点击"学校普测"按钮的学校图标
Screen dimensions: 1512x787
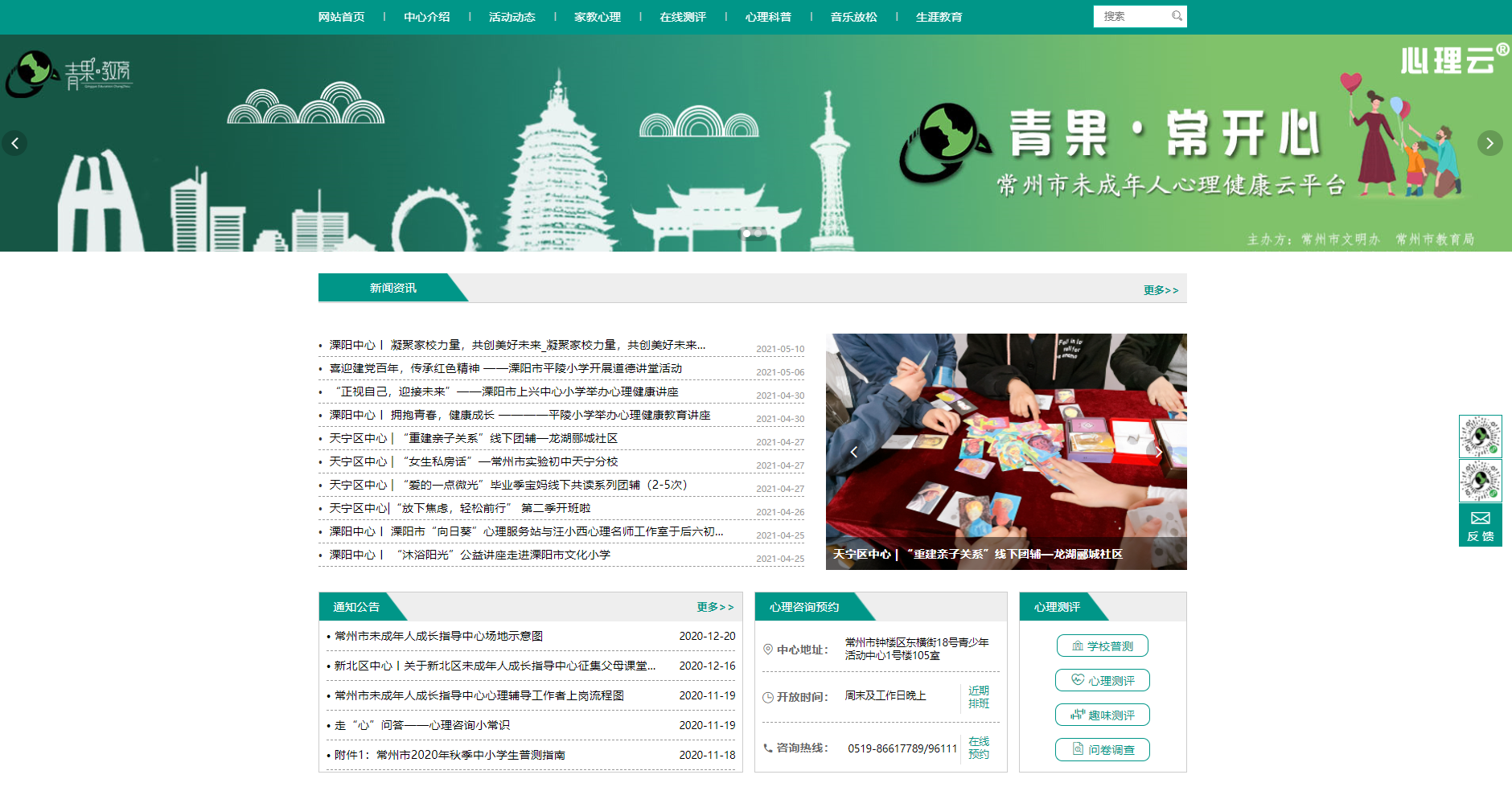(1076, 645)
